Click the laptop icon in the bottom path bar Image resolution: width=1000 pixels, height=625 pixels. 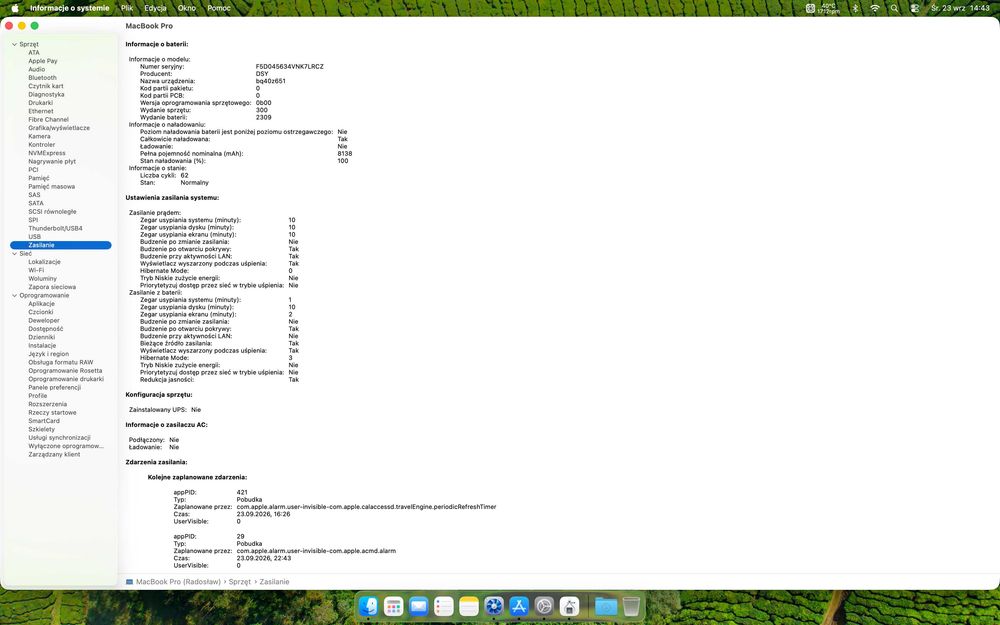[x=129, y=582]
